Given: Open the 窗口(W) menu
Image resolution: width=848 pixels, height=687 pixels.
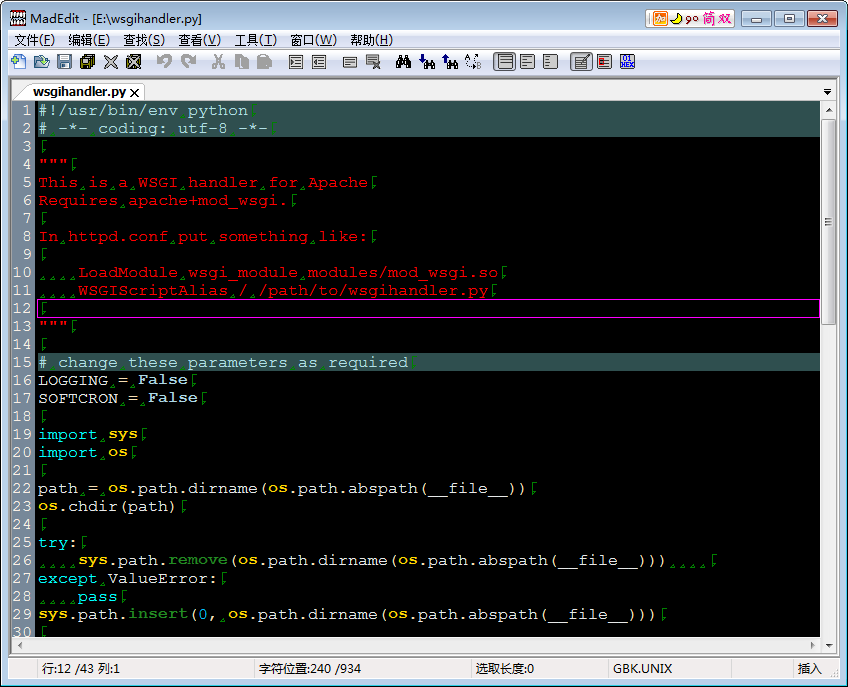Looking at the screenshot, I should point(314,40).
